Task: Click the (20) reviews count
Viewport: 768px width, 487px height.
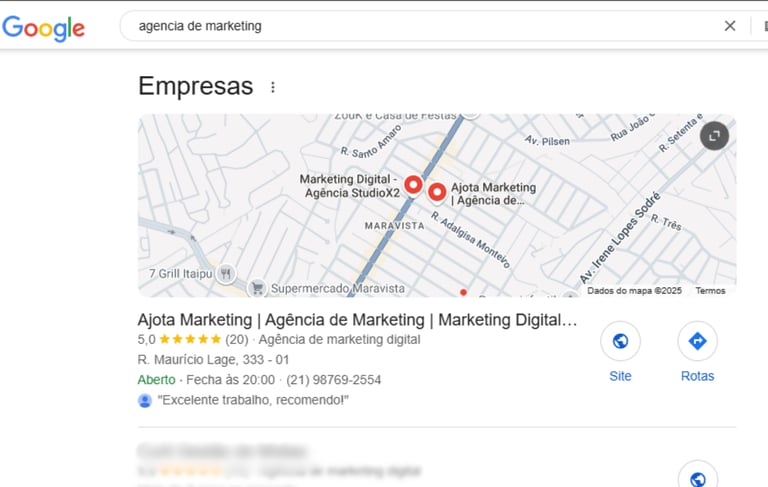Action: [237, 339]
